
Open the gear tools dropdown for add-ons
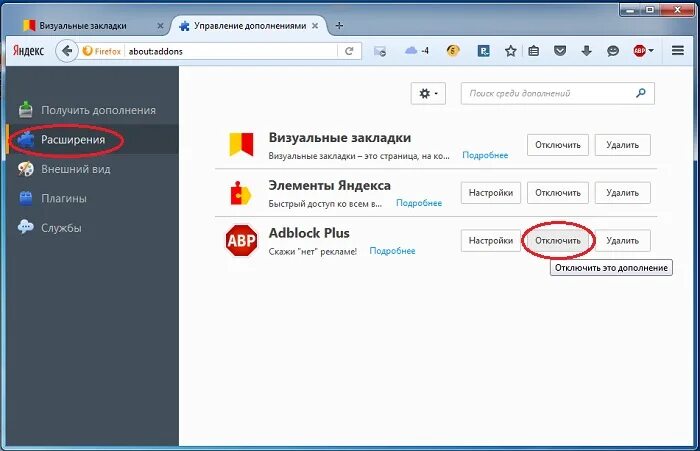click(x=428, y=93)
